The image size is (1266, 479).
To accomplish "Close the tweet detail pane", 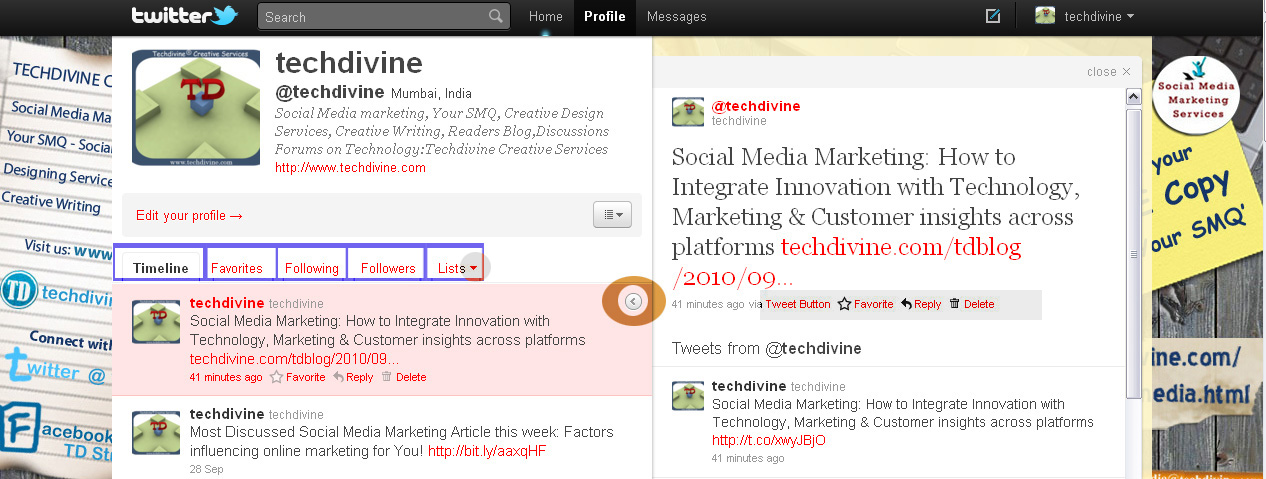I will click(1108, 71).
